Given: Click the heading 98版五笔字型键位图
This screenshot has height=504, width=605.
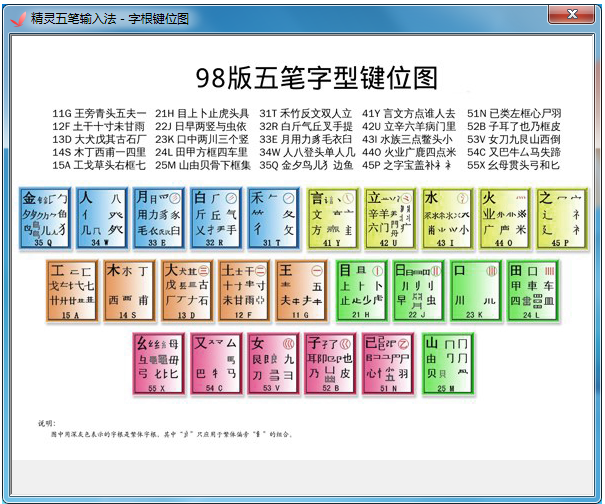Looking at the screenshot, I should click(x=316, y=77).
